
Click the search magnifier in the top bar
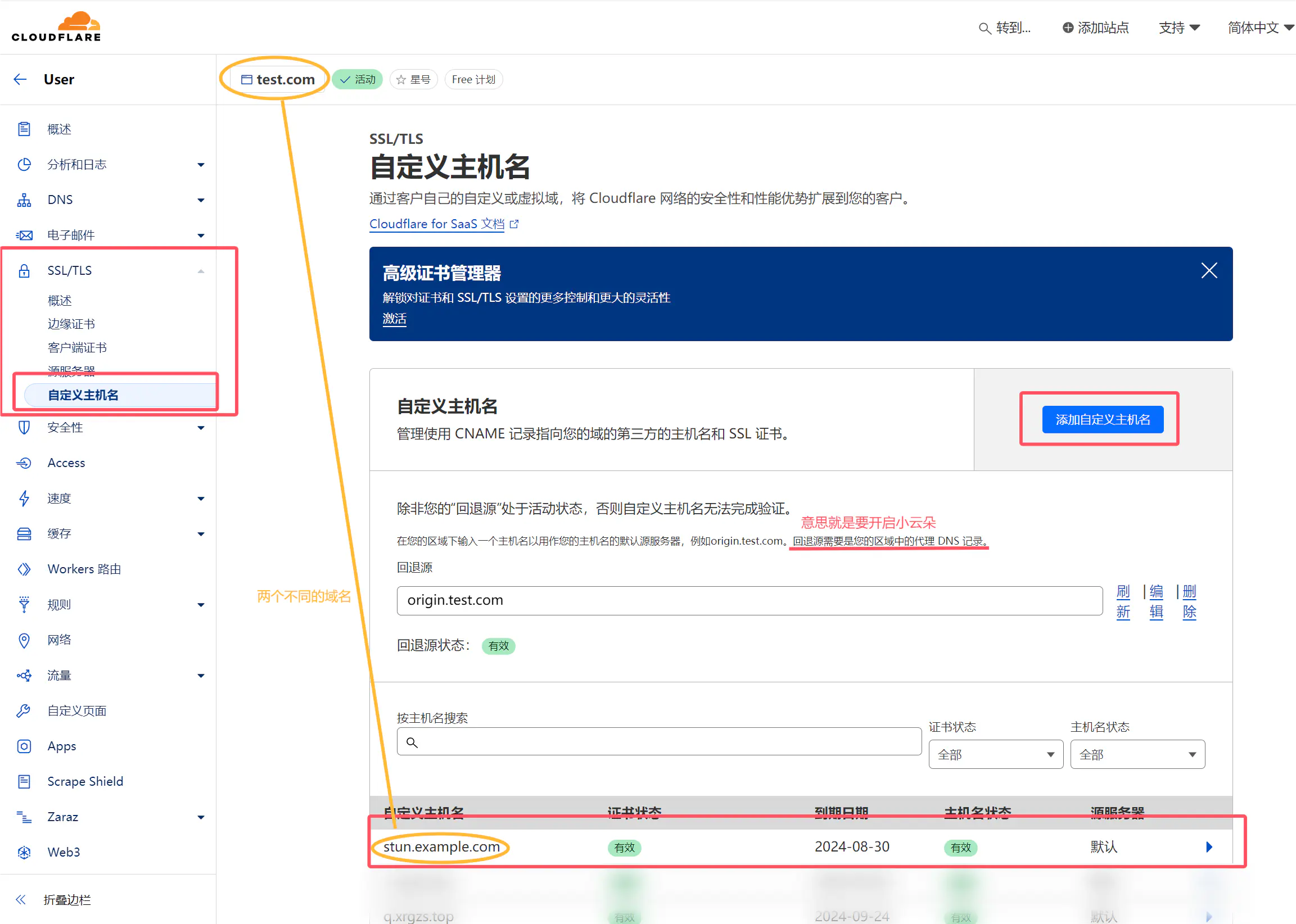coord(984,28)
